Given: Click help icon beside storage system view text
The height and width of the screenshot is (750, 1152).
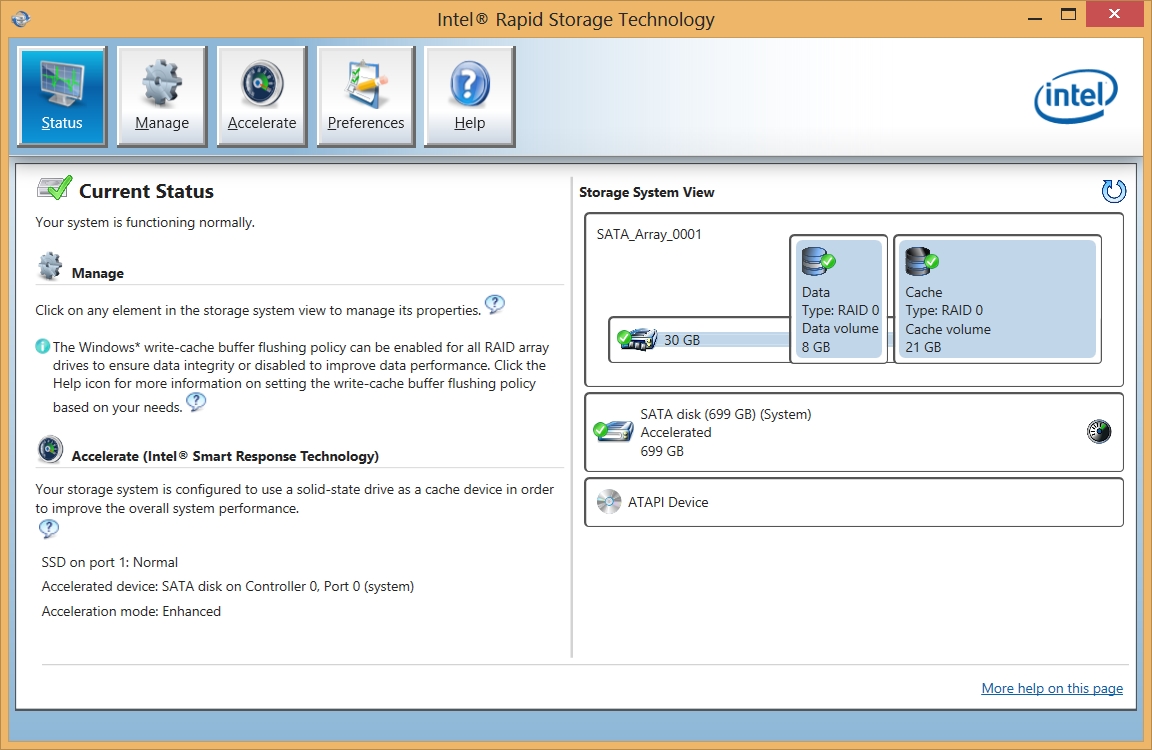Looking at the screenshot, I should (x=494, y=304).
